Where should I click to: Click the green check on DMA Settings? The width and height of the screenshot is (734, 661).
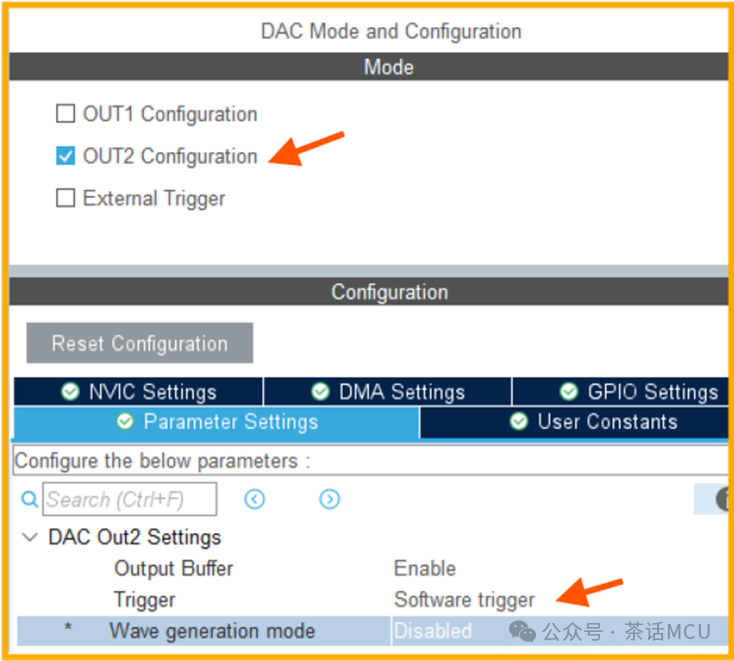pyautogui.click(x=320, y=391)
